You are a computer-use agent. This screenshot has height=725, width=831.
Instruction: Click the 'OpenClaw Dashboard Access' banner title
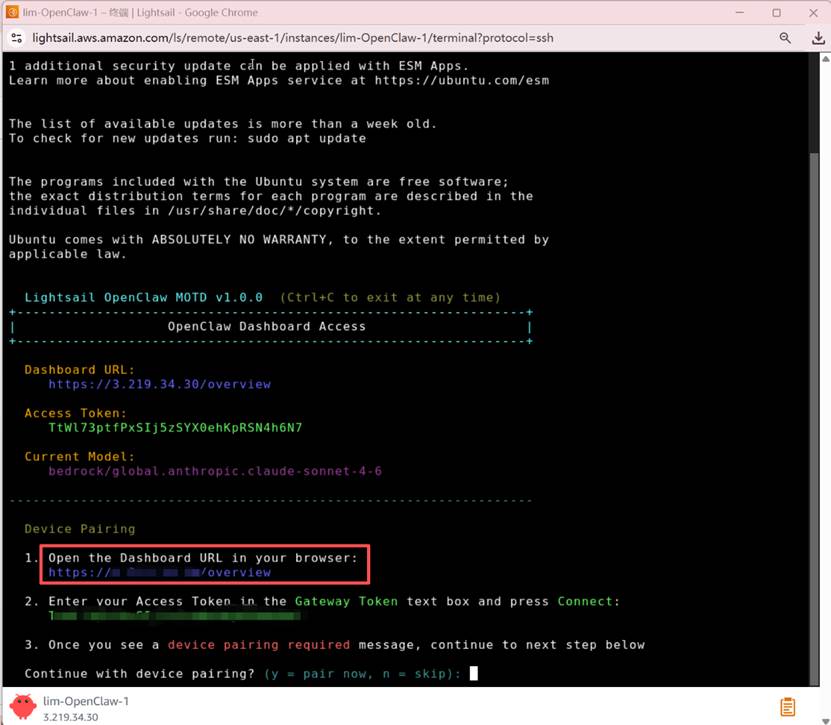tap(267, 326)
